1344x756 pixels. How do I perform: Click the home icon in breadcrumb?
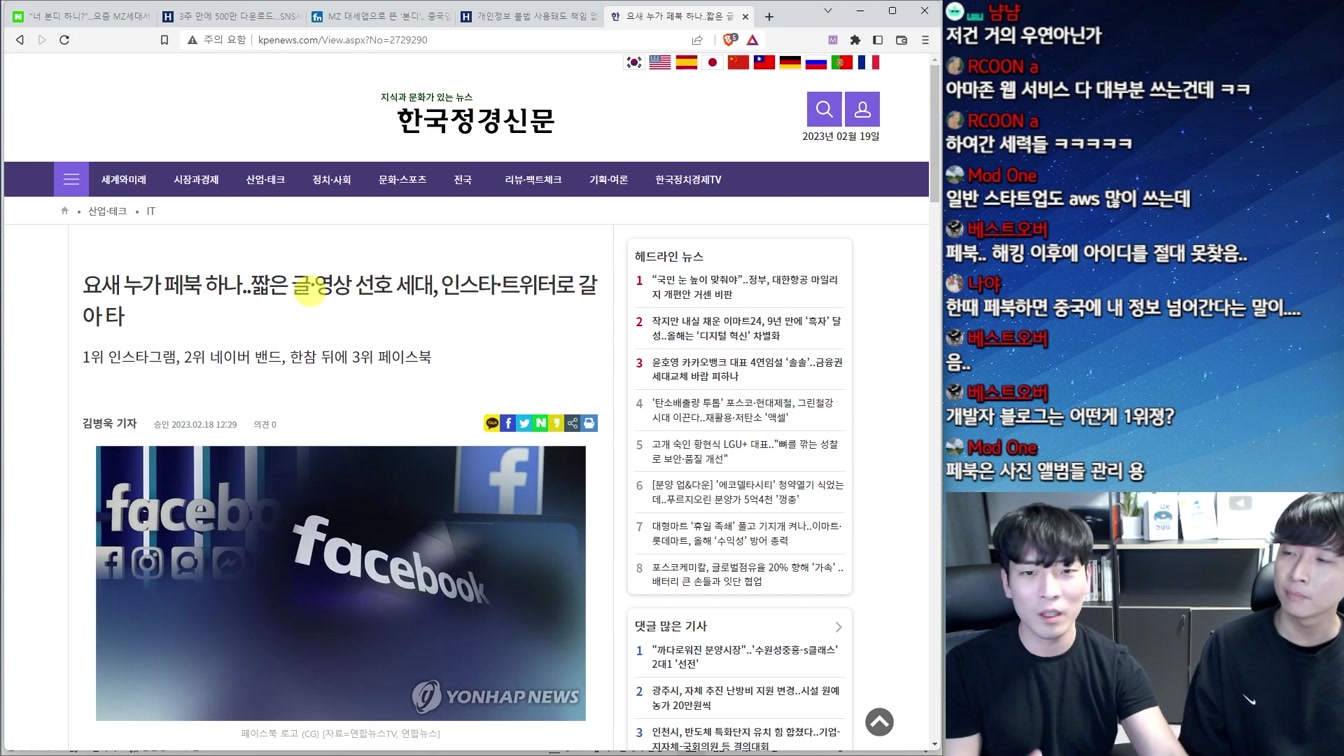coord(65,211)
